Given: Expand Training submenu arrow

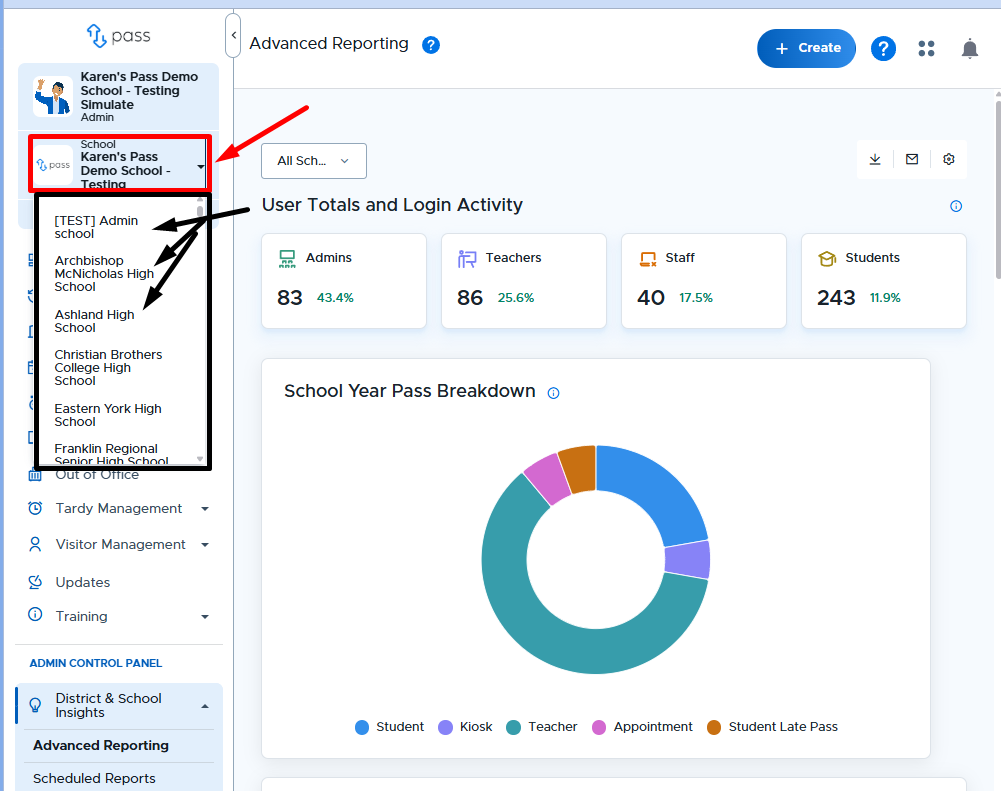Looking at the screenshot, I should click(x=205, y=617).
